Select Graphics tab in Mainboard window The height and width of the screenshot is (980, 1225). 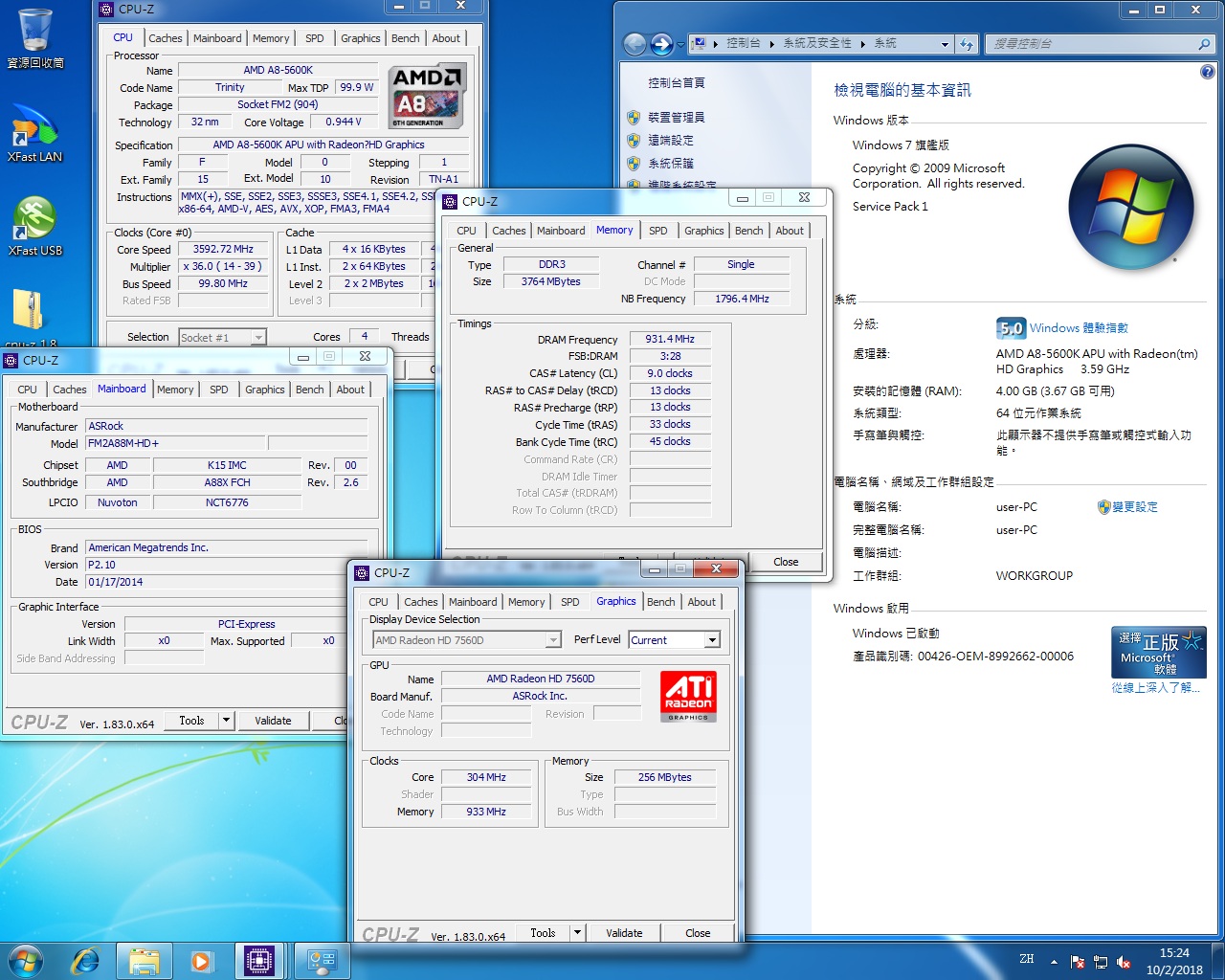point(265,390)
